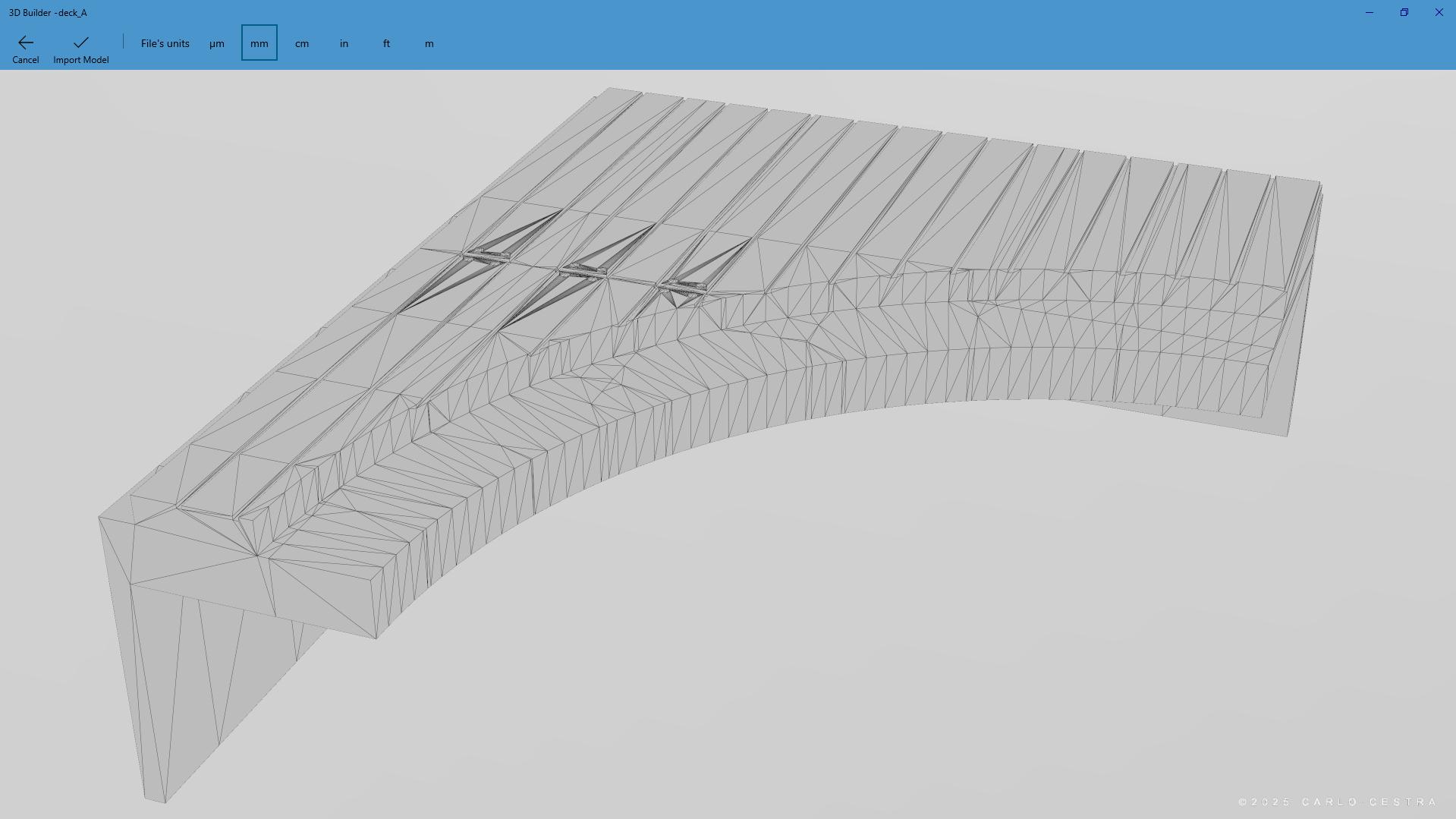Click the Cancel back arrow icon
The width and height of the screenshot is (1456, 819).
[25, 43]
